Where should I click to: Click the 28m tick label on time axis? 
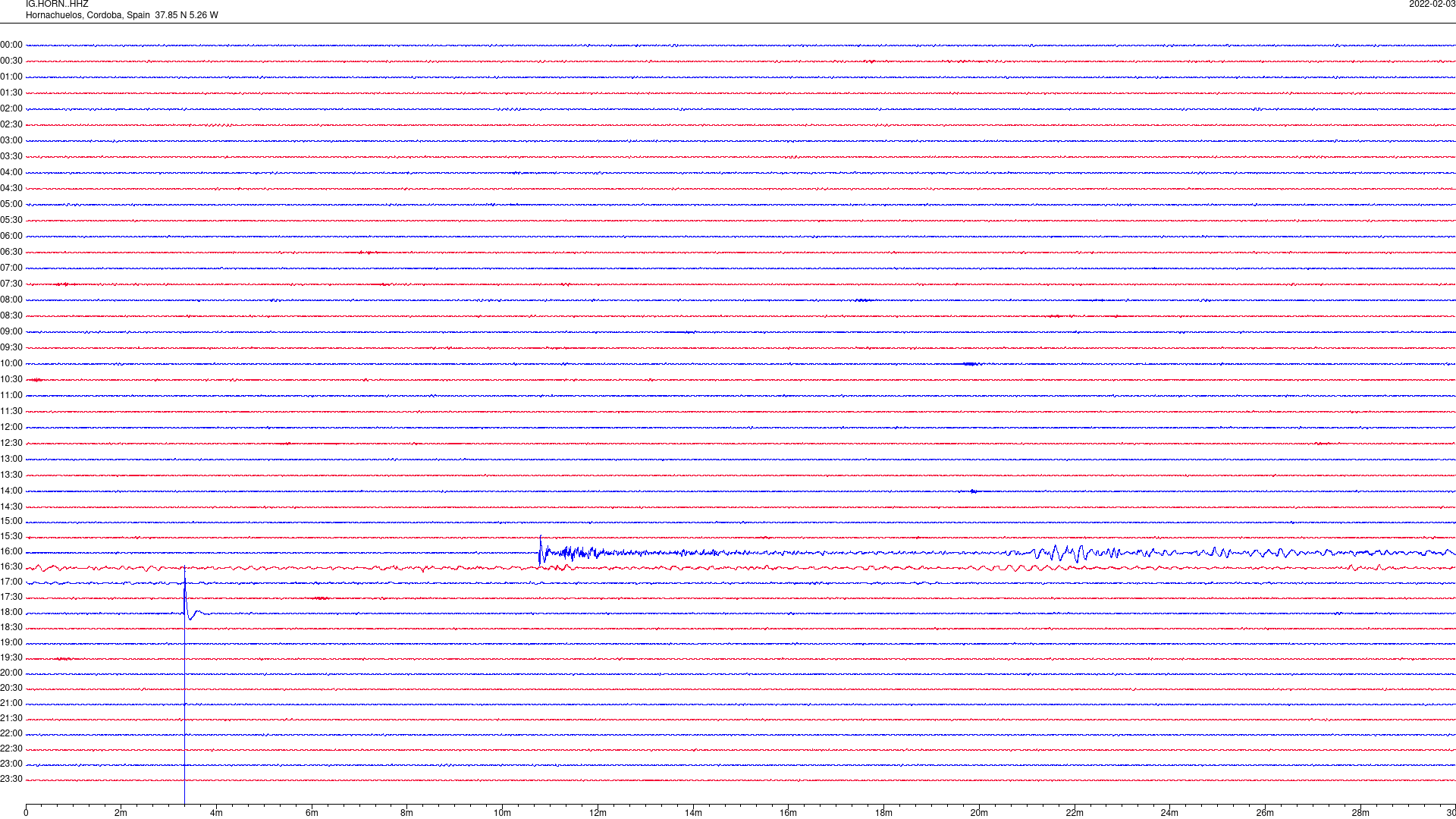(1360, 813)
